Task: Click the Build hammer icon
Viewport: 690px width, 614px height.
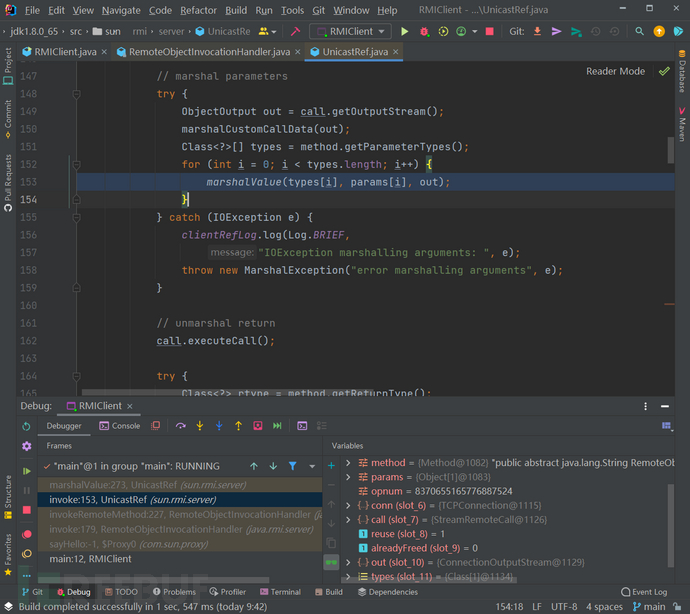Action: click(295, 31)
